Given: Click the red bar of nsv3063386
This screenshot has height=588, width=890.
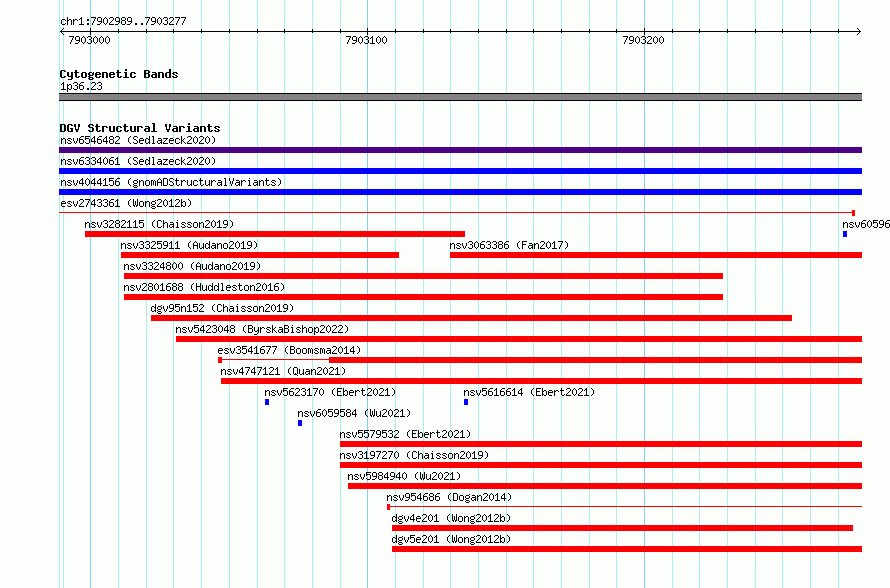Looking at the screenshot, I should coord(656,255).
